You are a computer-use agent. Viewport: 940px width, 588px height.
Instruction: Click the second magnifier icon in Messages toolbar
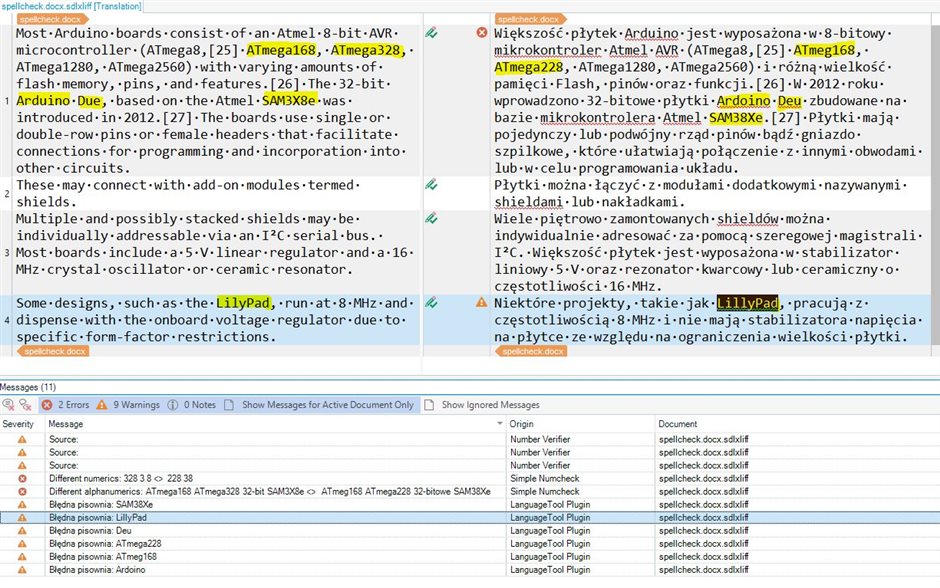pyautogui.click(x=25, y=405)
